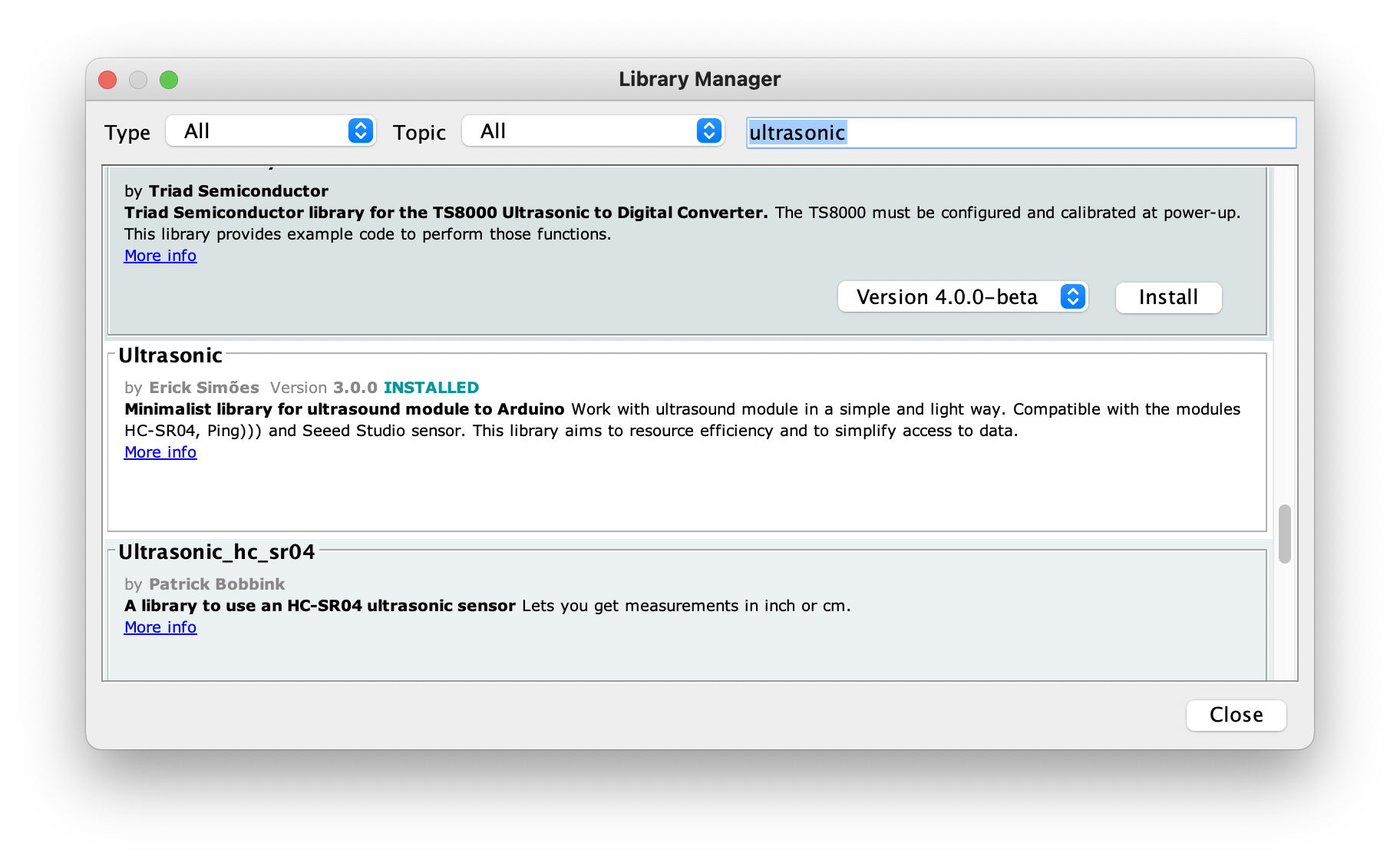Open the Type filter stepper chevron icon

(x=361, y=131)
